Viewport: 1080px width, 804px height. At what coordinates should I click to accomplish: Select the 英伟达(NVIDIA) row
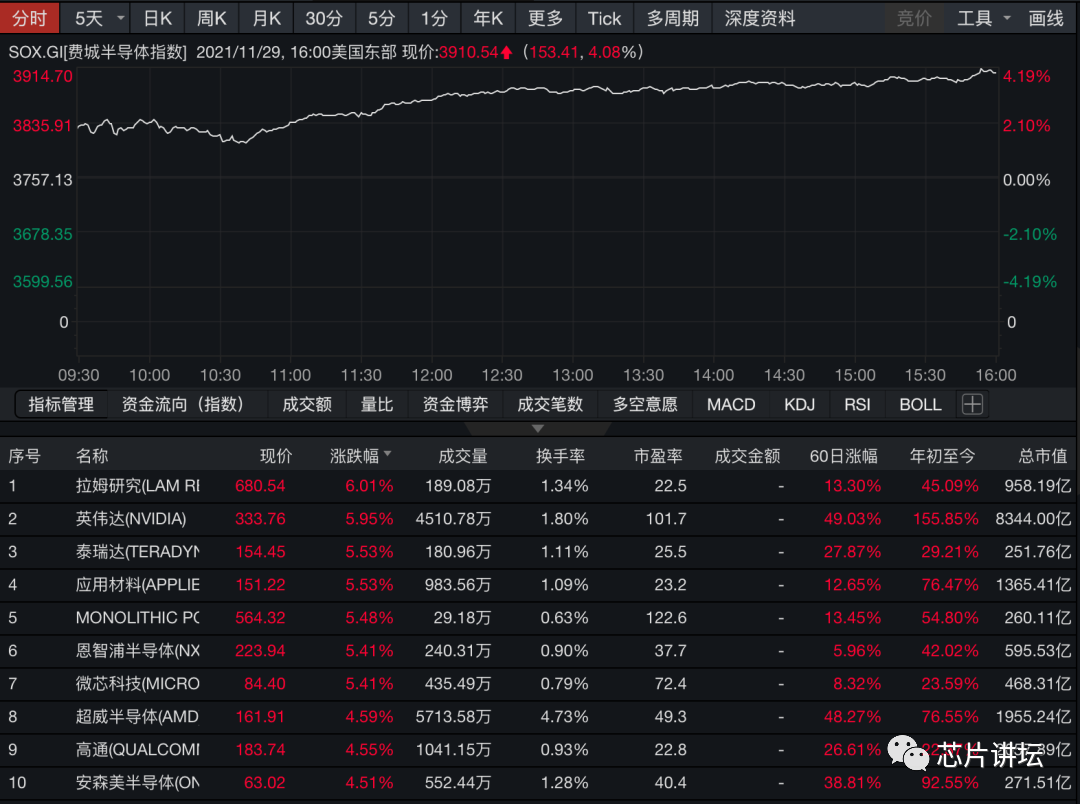(x=540, y=519)
